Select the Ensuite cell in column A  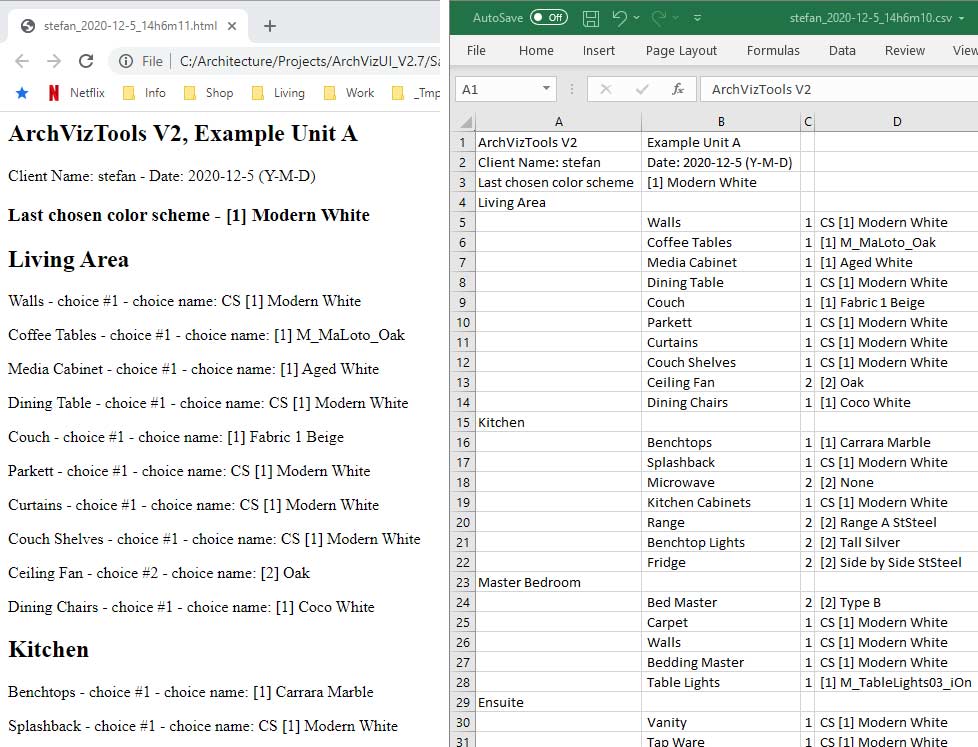point(558,702)
